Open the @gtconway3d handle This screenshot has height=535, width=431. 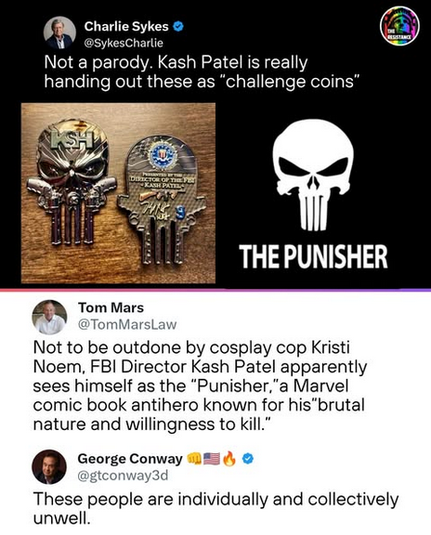[x=123, y=475]
